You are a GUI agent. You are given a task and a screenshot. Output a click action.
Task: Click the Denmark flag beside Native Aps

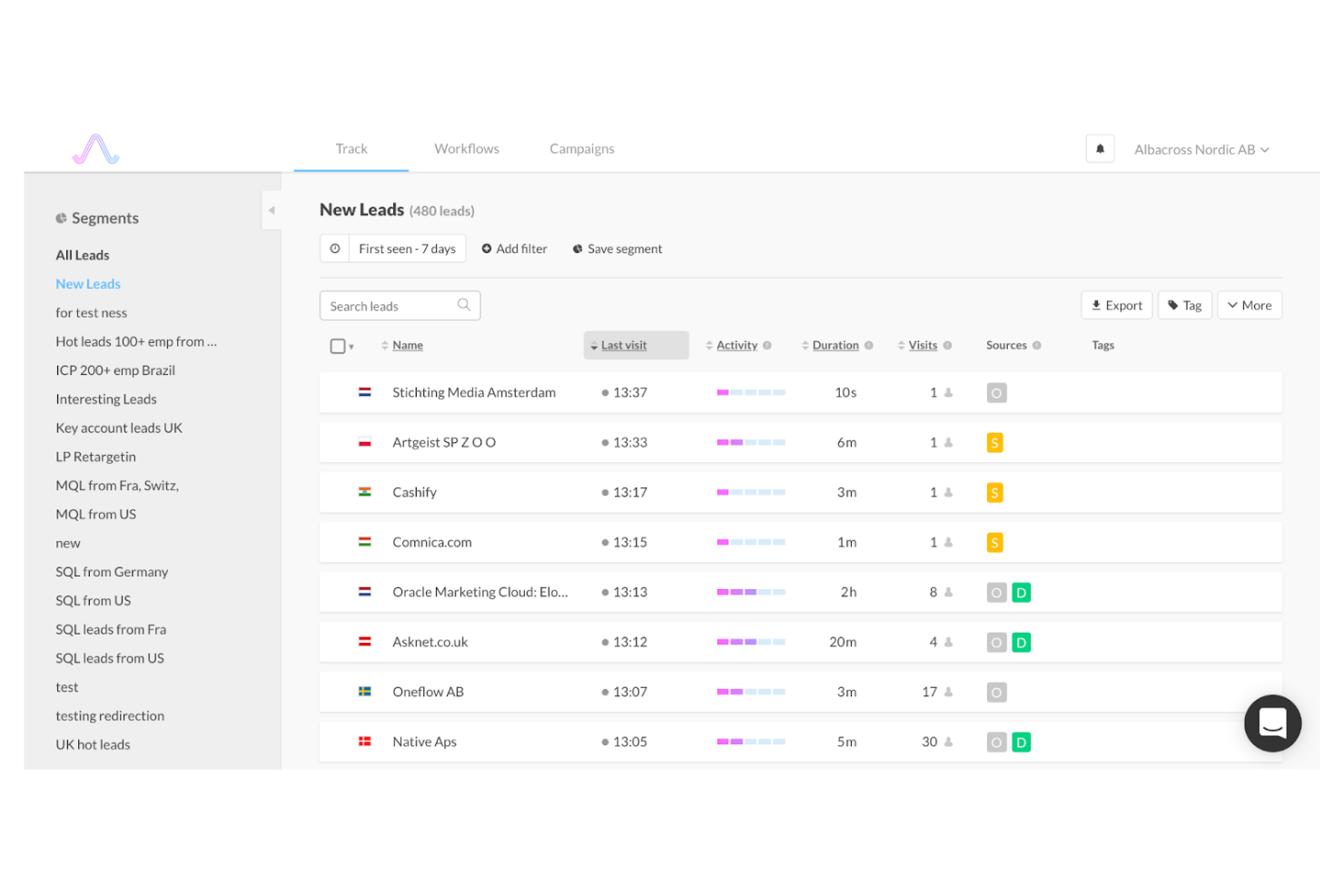[364, 742]
